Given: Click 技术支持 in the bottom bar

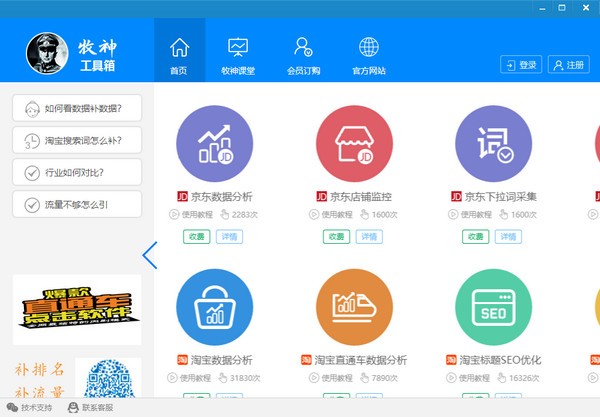Looking at the screenshot, I should pos(29,408).
